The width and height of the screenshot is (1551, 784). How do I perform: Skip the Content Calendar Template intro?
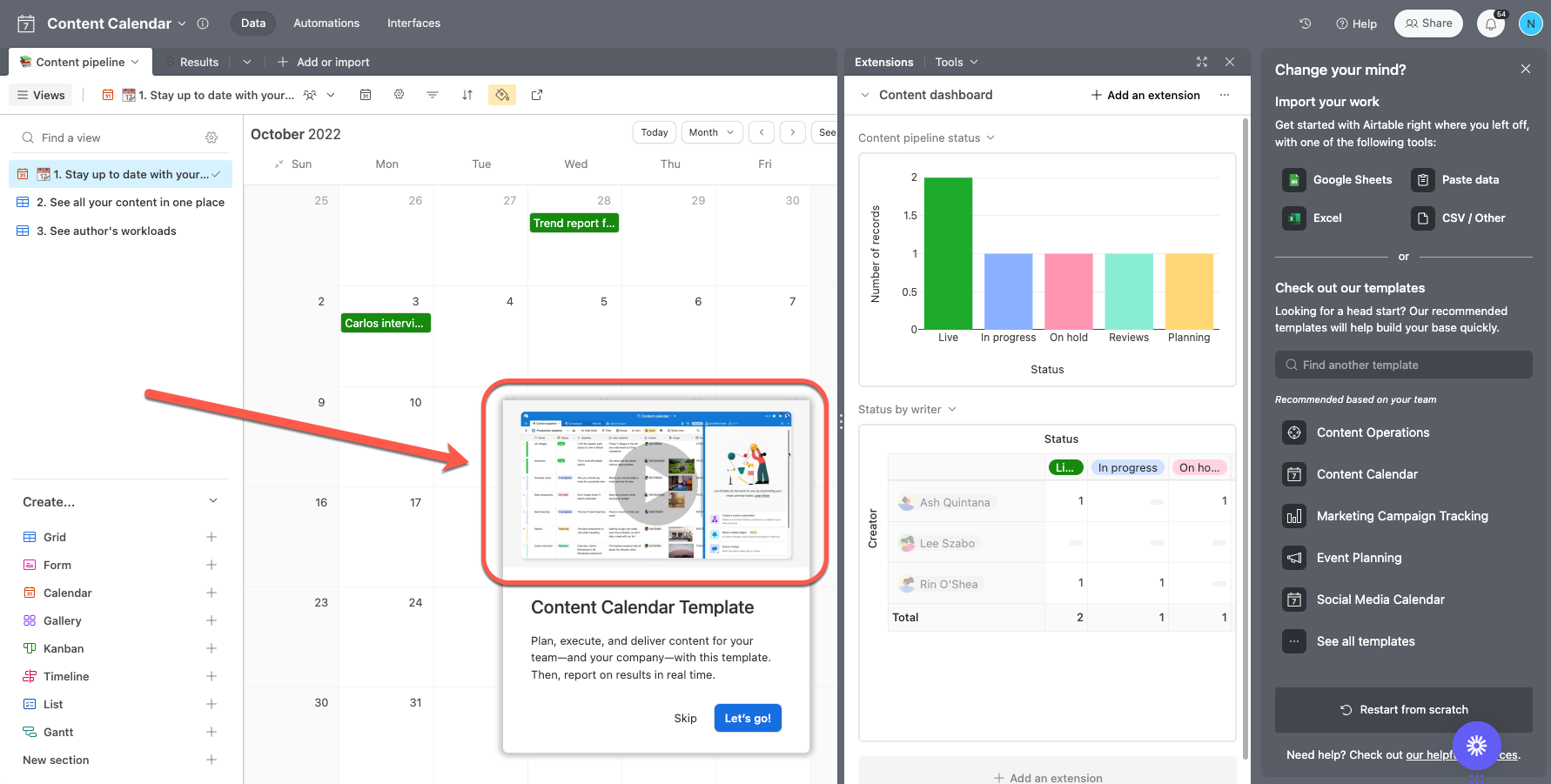[685, 718]
